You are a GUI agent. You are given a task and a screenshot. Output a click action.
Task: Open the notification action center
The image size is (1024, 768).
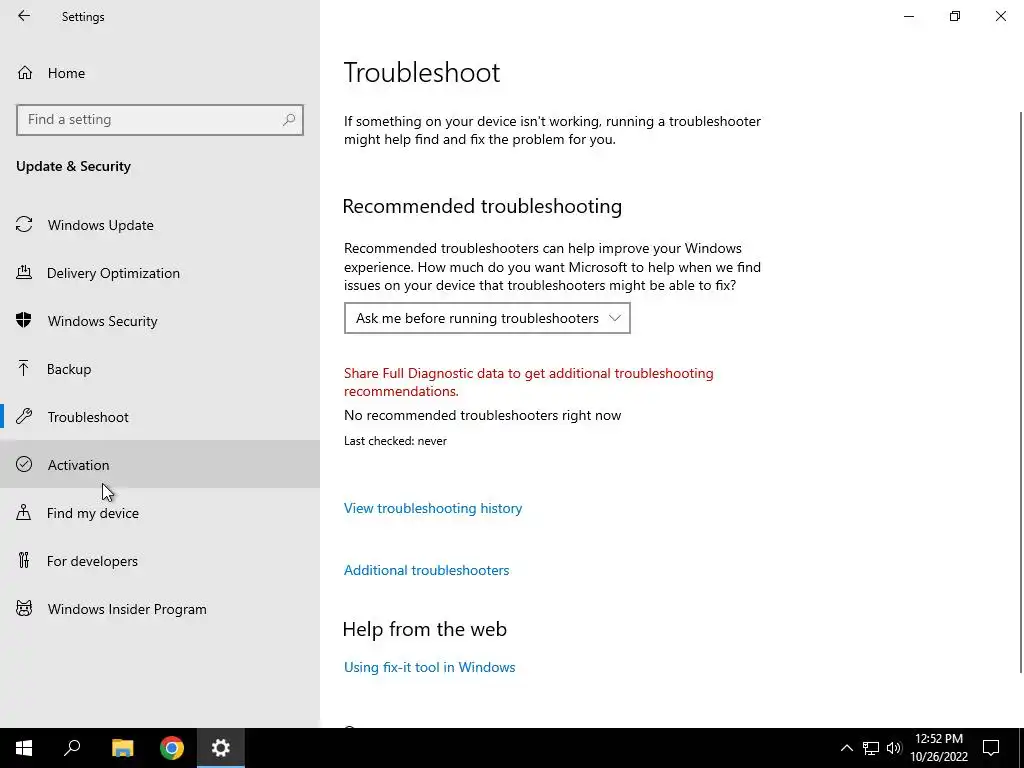[x=991, y=748]
